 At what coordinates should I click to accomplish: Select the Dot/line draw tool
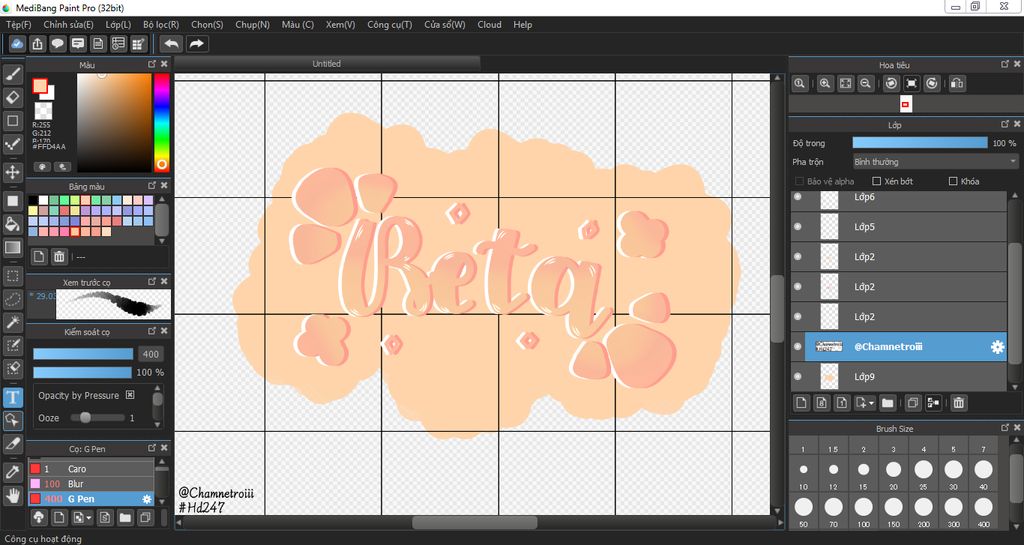12,144
